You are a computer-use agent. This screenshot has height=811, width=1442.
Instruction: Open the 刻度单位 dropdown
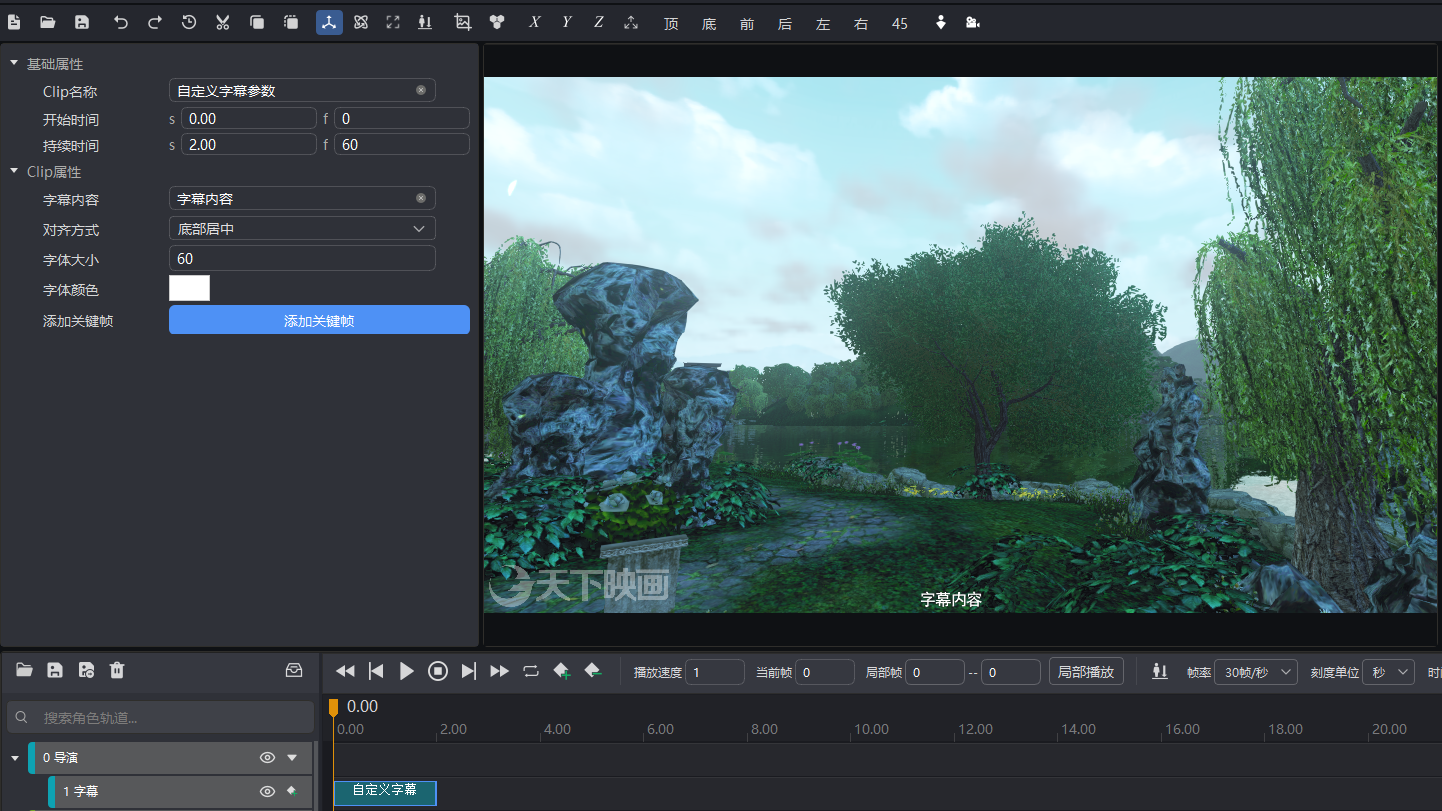point(1389,672)
